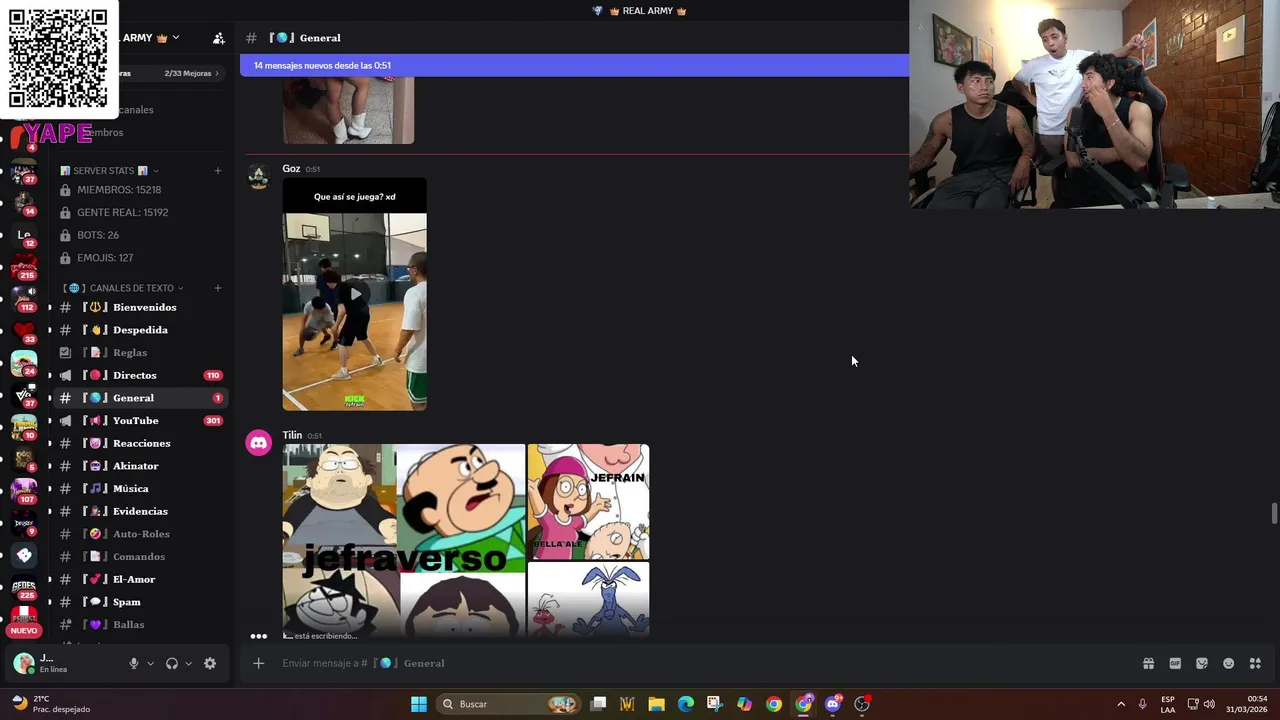The width and height of the screenshot is (1280, 720).
Task: Open the headphones output options arrow
Action: pyautogui.click(x=188, y=663)
